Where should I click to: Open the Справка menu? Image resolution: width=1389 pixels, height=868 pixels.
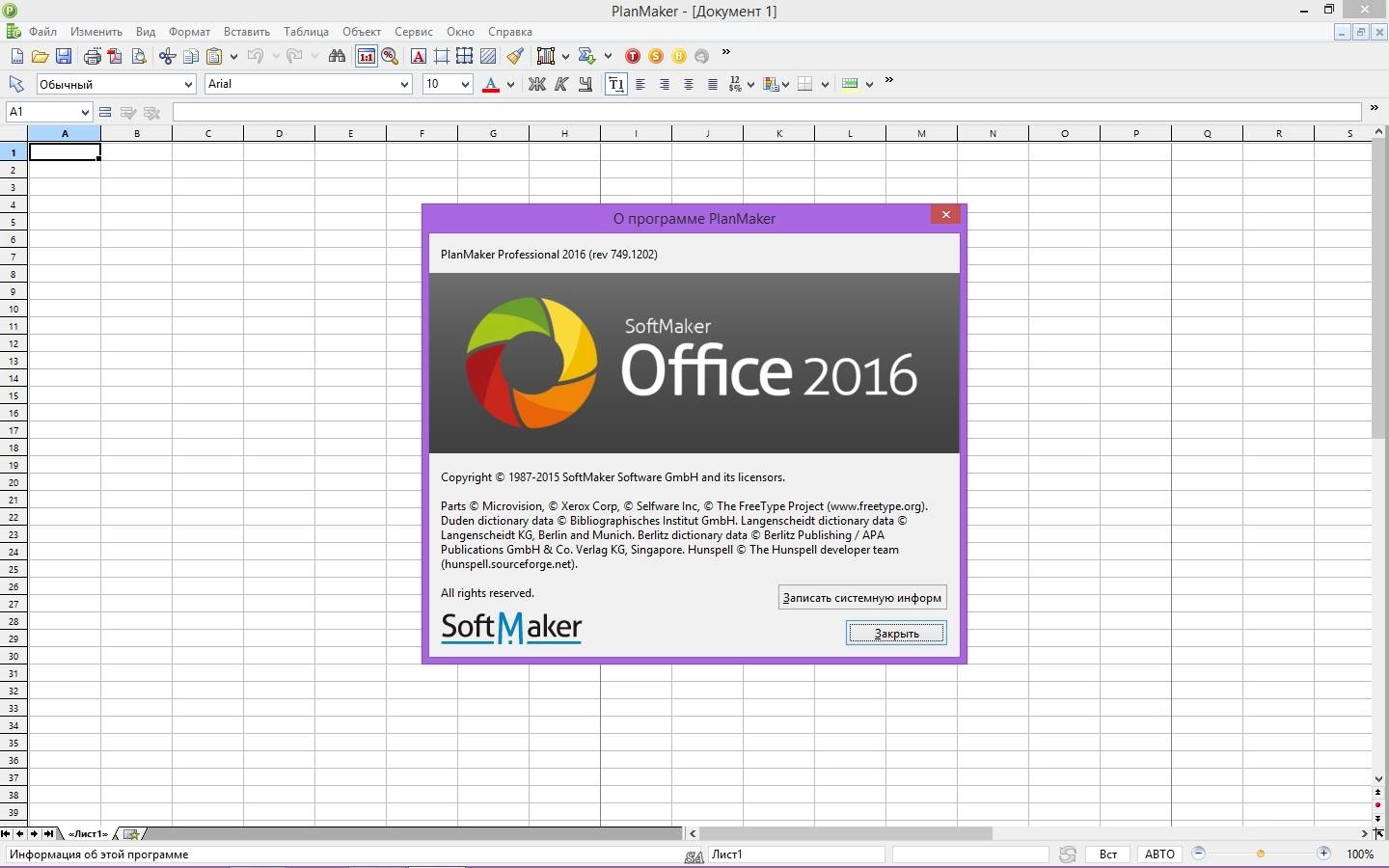click(510, 32)
